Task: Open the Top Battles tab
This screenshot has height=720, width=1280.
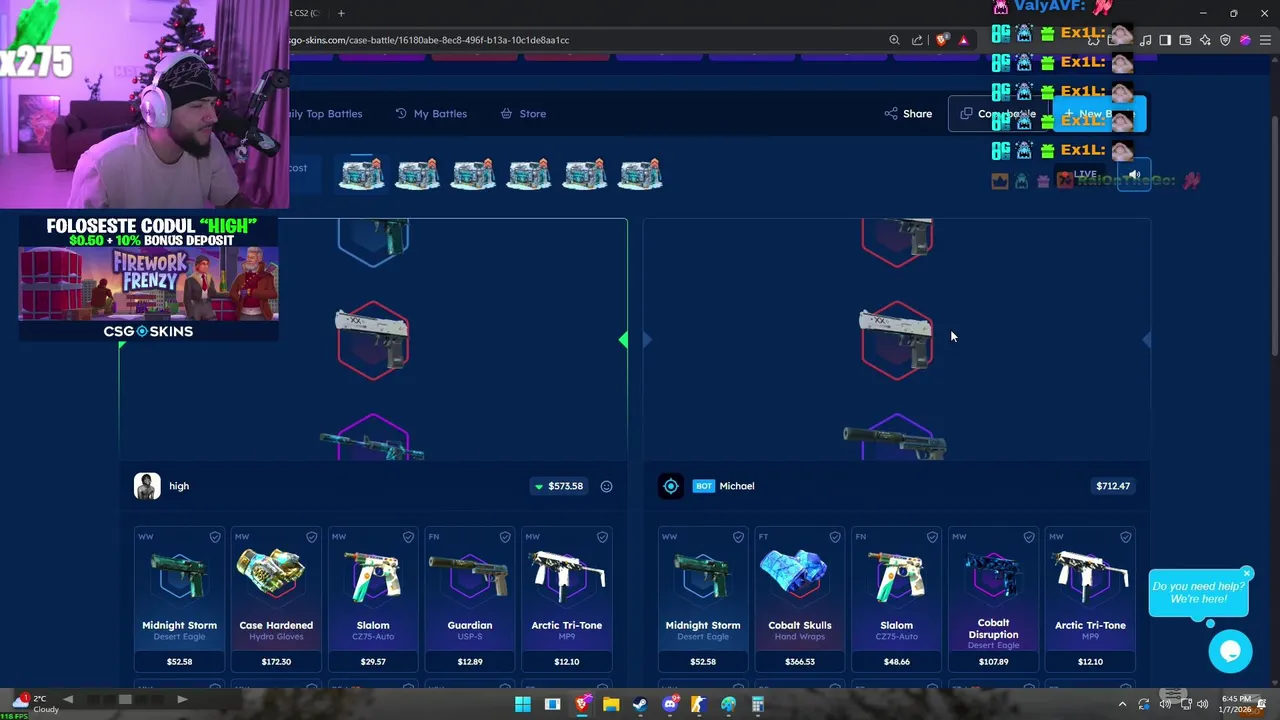Action: [x=325, y=114]
